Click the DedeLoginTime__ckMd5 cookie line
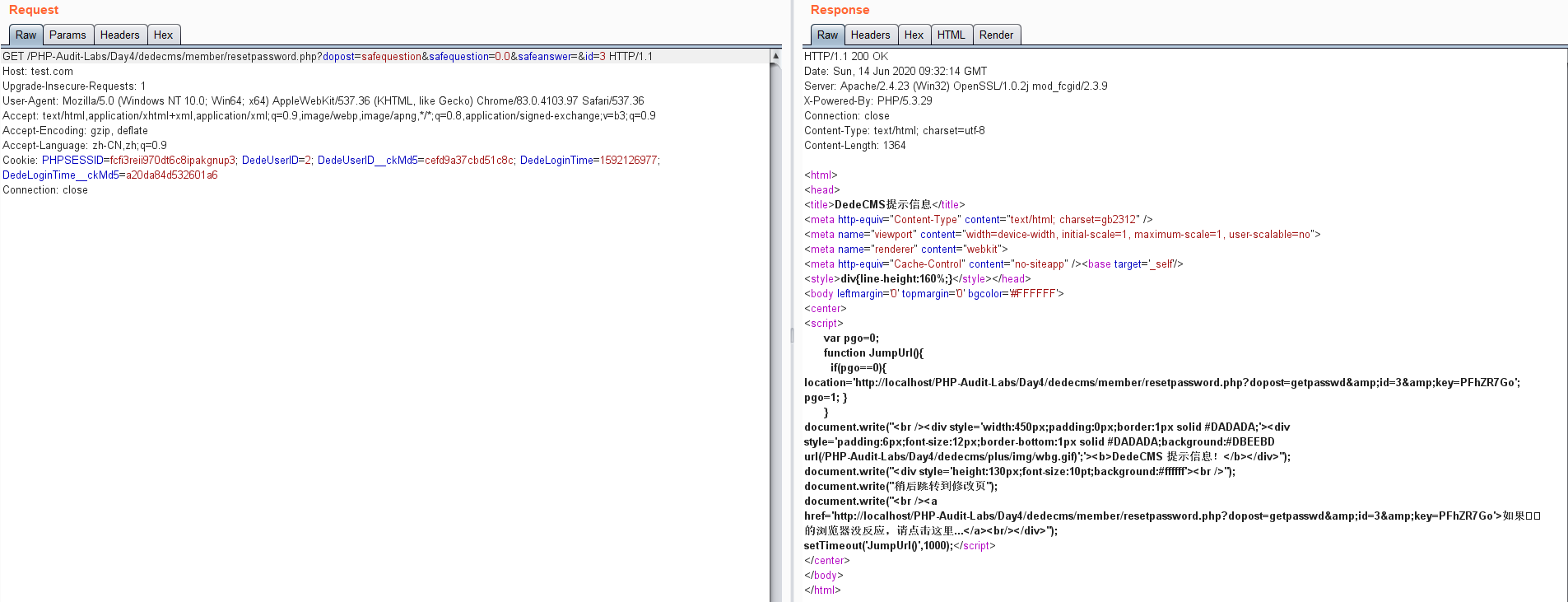 tap(110, 175)
